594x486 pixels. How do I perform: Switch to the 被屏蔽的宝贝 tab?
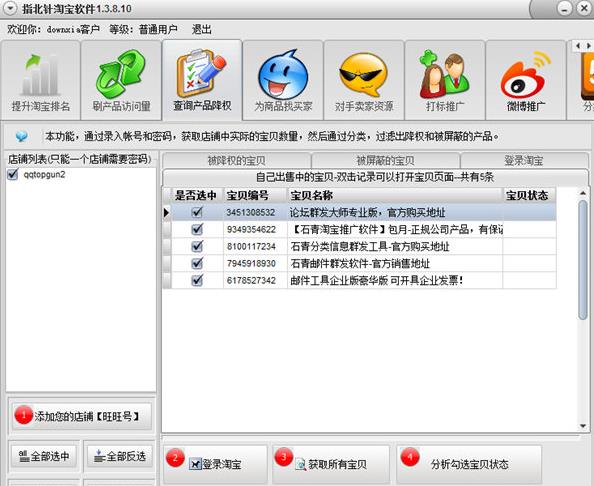(385, 161)
